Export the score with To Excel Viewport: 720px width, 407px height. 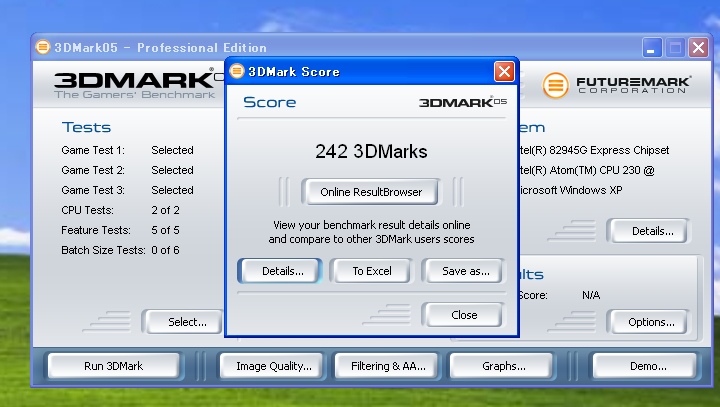[x=371, y=271]
